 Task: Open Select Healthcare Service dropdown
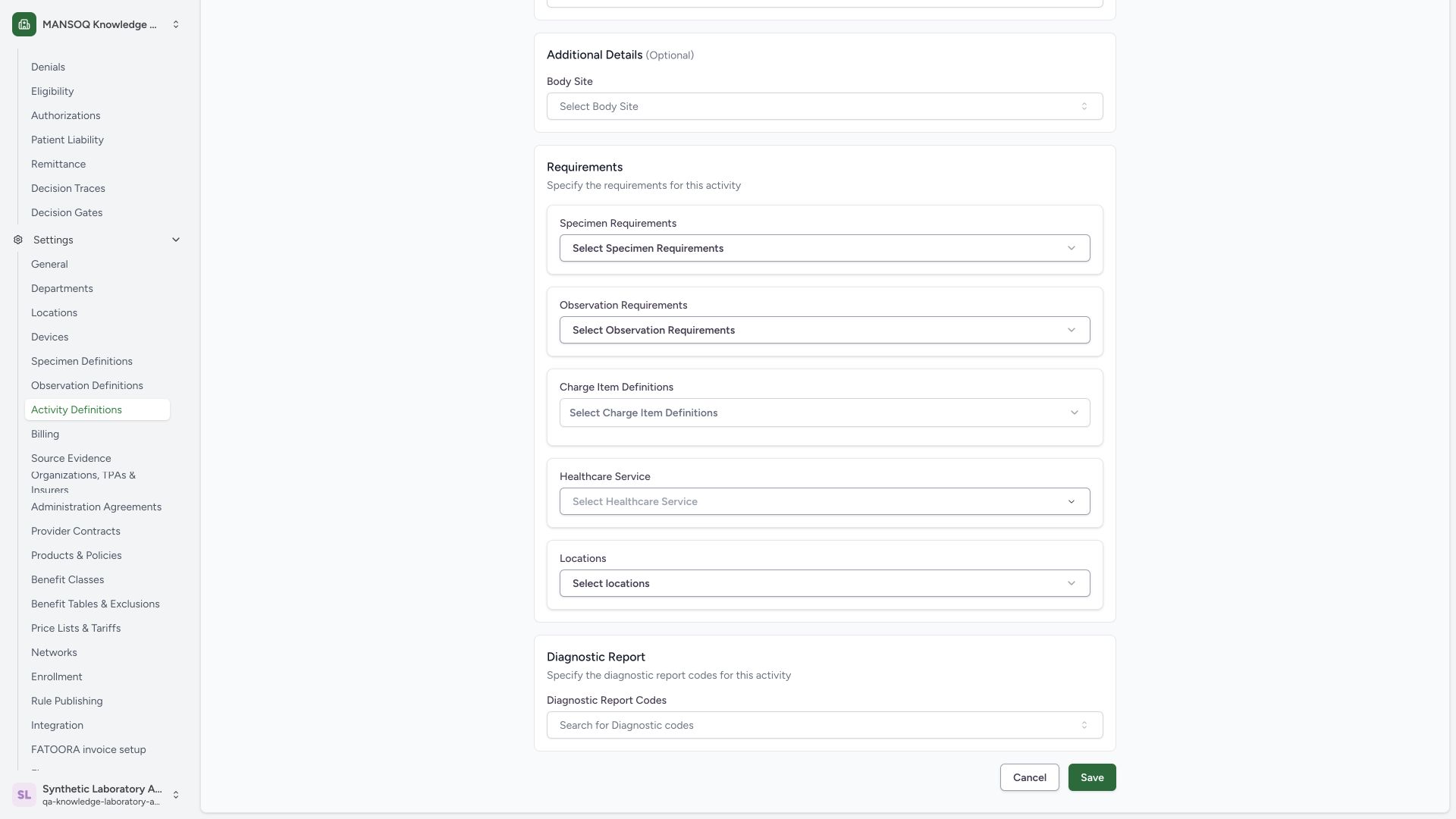pyautogui.click(x=824, y=501)
